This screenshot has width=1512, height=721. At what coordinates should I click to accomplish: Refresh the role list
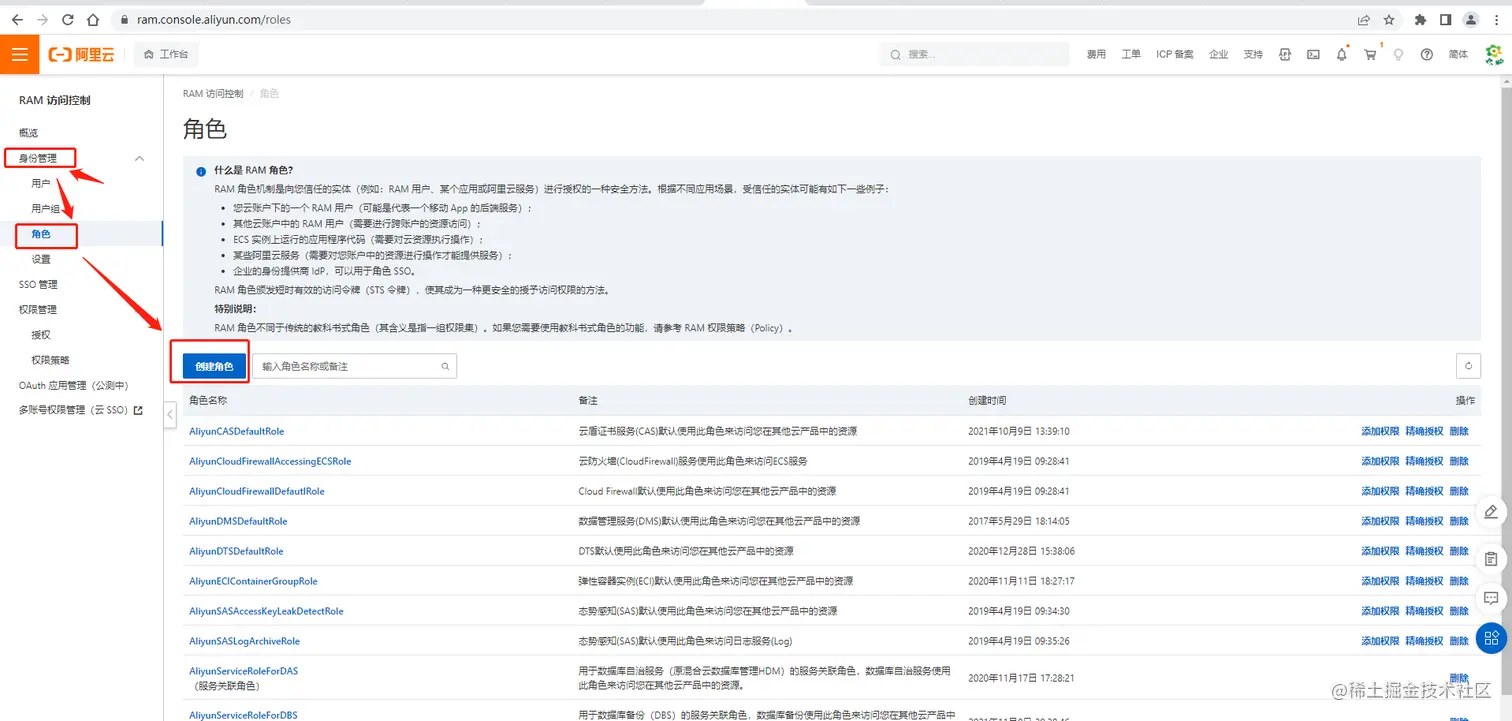(1468, 366)
